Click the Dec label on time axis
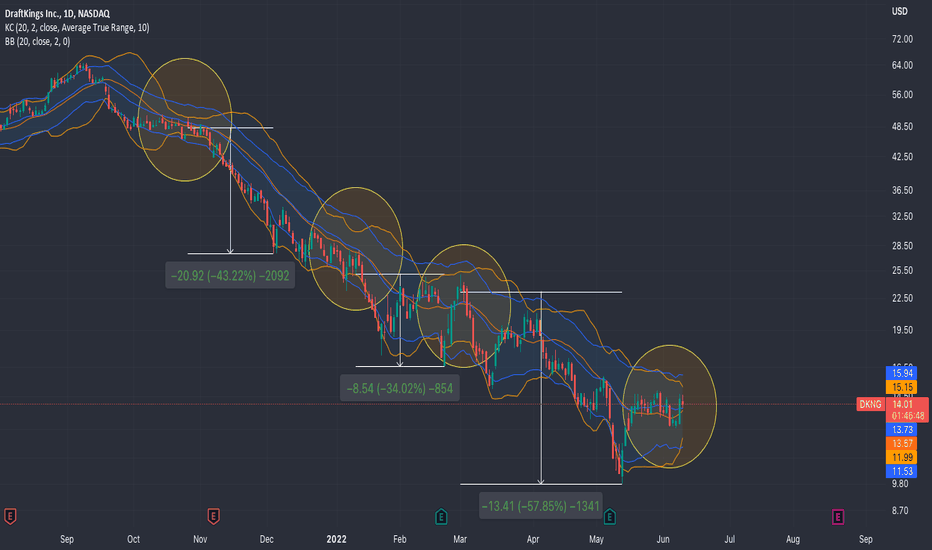The image size is (932, 550). click(x=266, y=539)
